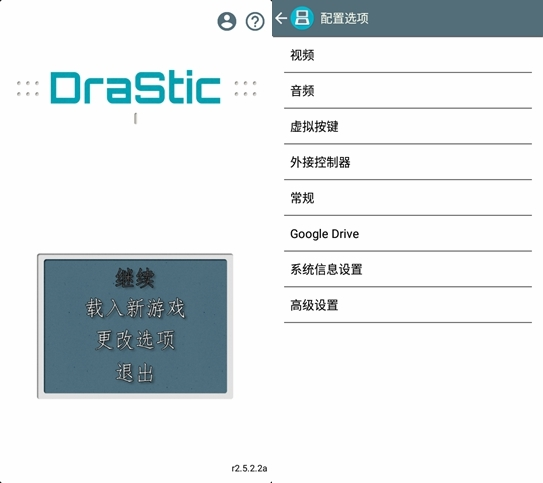The width and height of the screenshot is (543, 483).
Task: Open 高级设置 advanced settings
Action: [x=408, y=305]
